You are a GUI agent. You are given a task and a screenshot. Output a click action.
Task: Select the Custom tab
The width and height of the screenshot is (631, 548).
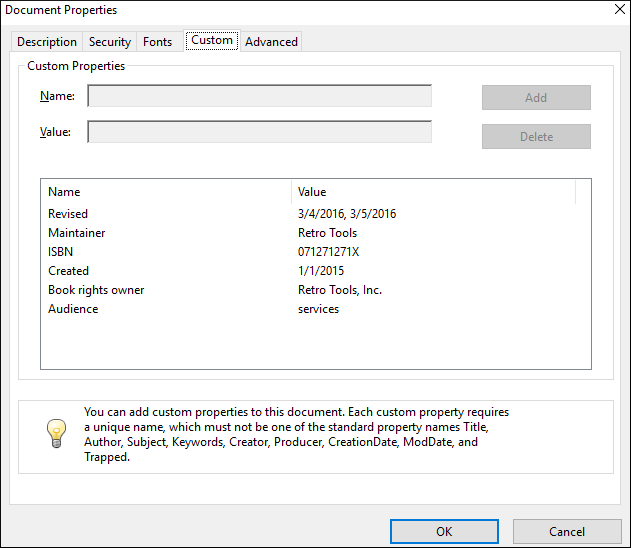(212, 41)
